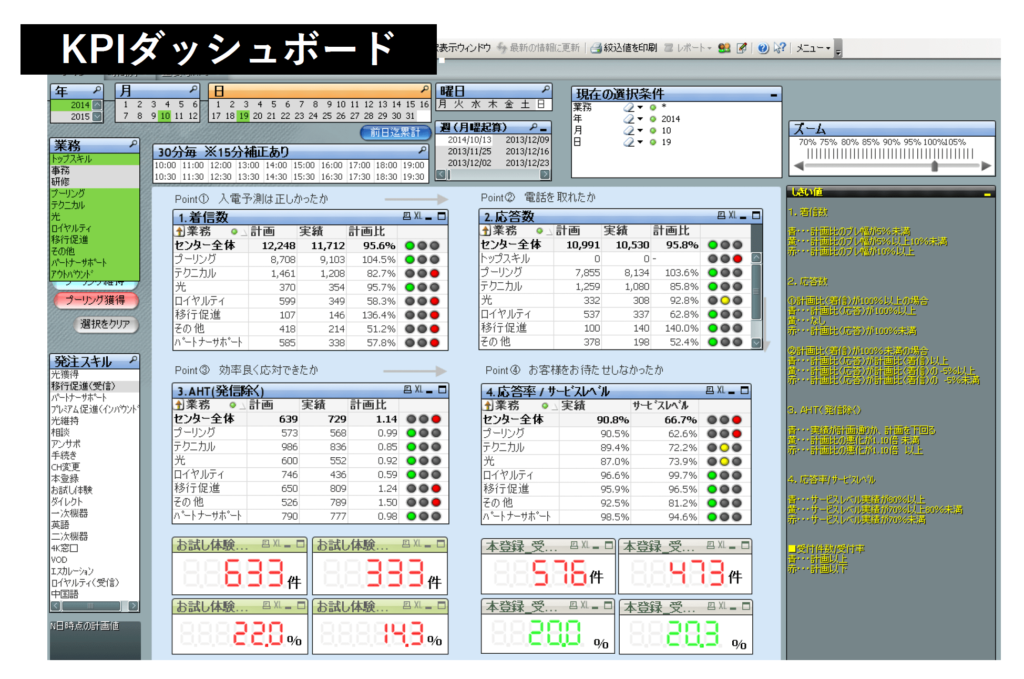Open the メニュー dropdown in the toolbar
1024x679 pixels.
811,48
